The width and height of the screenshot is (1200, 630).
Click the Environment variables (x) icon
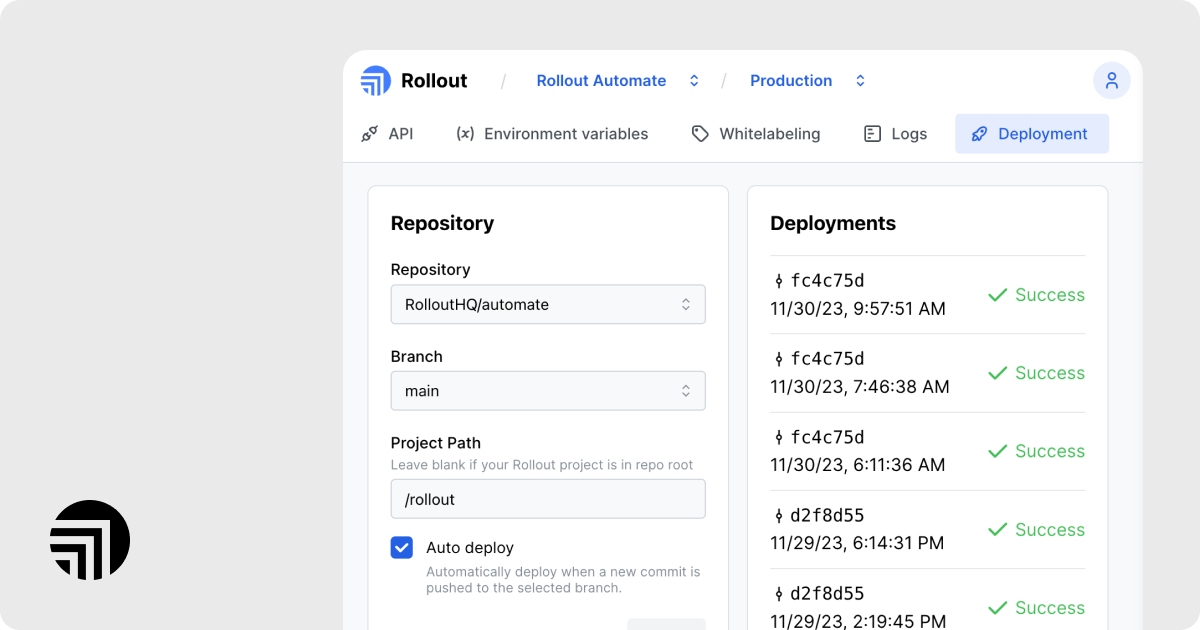tap(465, 134)
